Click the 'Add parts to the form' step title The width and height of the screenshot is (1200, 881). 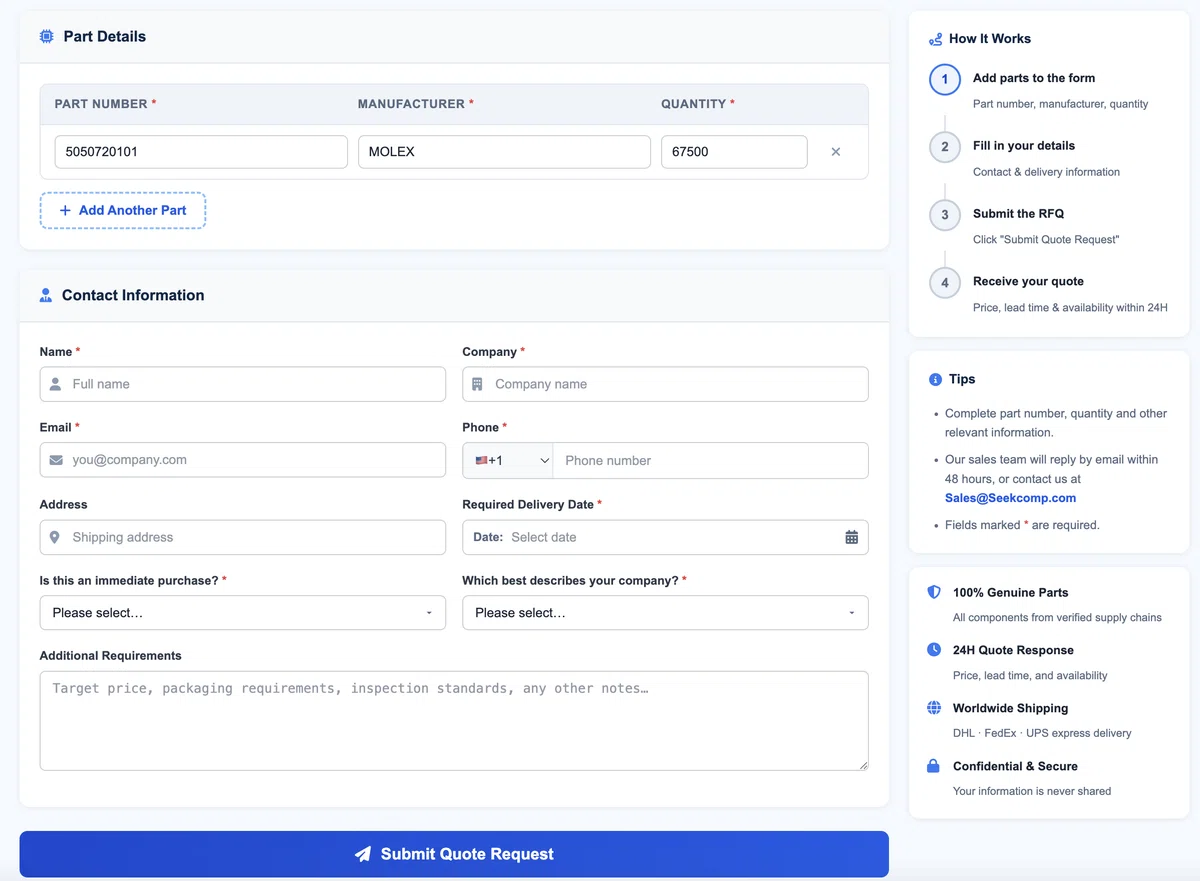click(x=1034, y=78)
